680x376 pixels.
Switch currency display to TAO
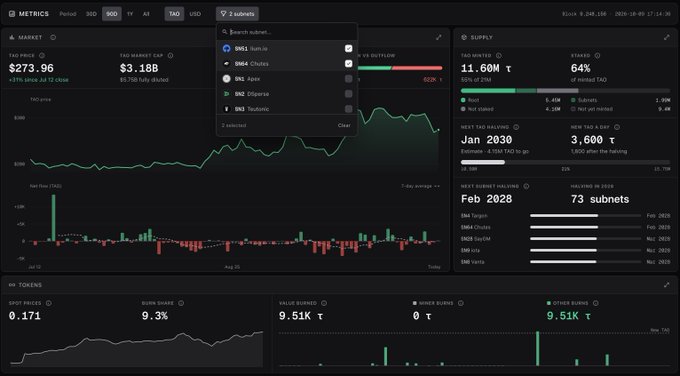click(174, 14)
